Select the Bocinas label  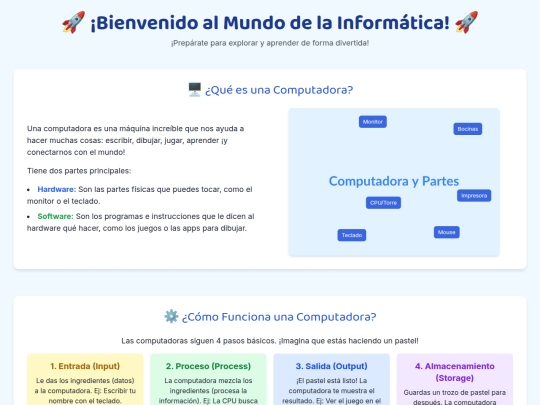(x=468, y=129)
